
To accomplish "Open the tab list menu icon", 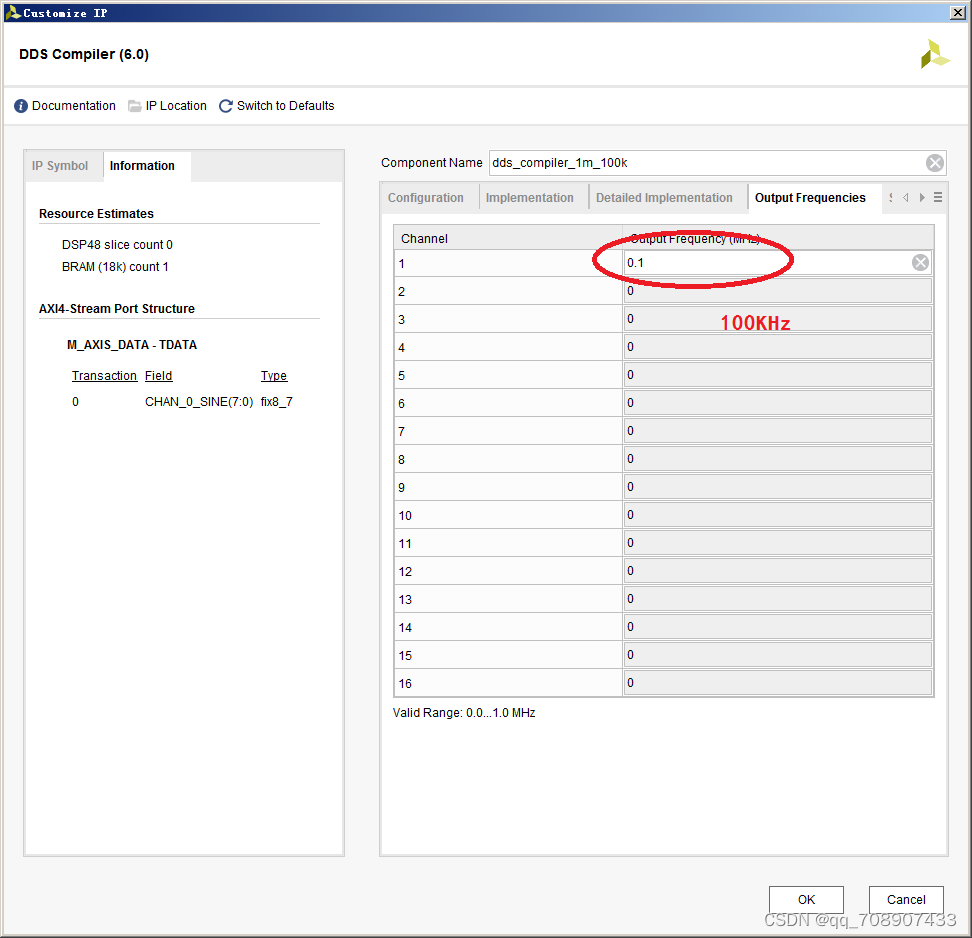I will [938, 197].
